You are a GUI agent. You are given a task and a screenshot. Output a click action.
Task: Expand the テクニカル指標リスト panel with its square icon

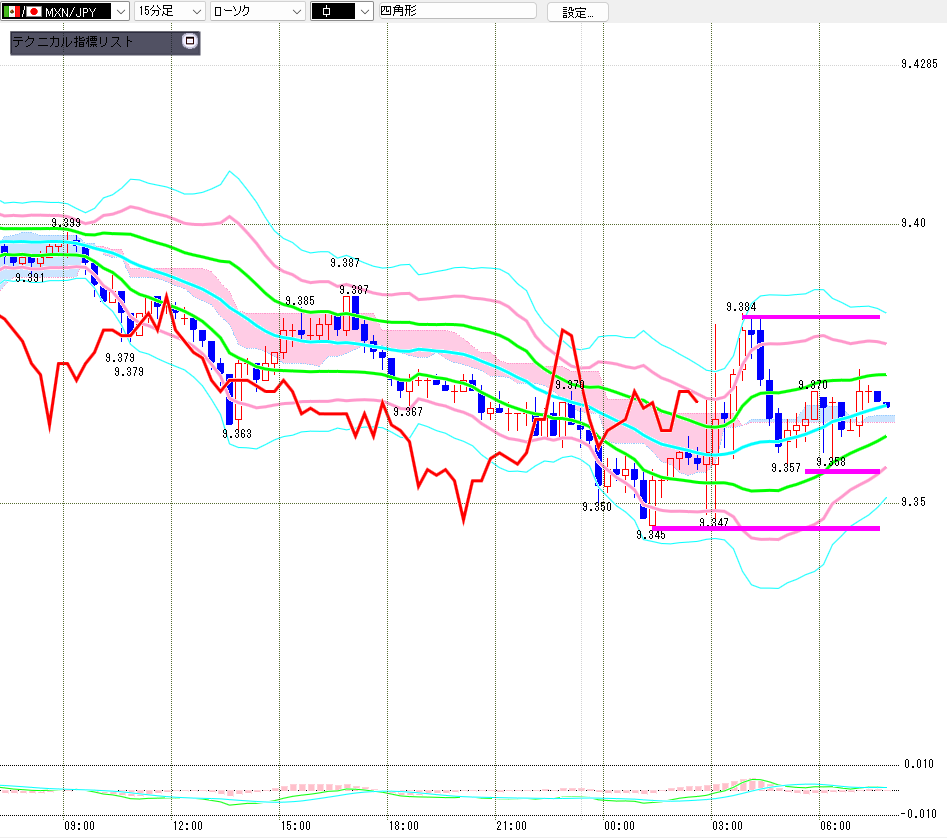tap(190, 41)
